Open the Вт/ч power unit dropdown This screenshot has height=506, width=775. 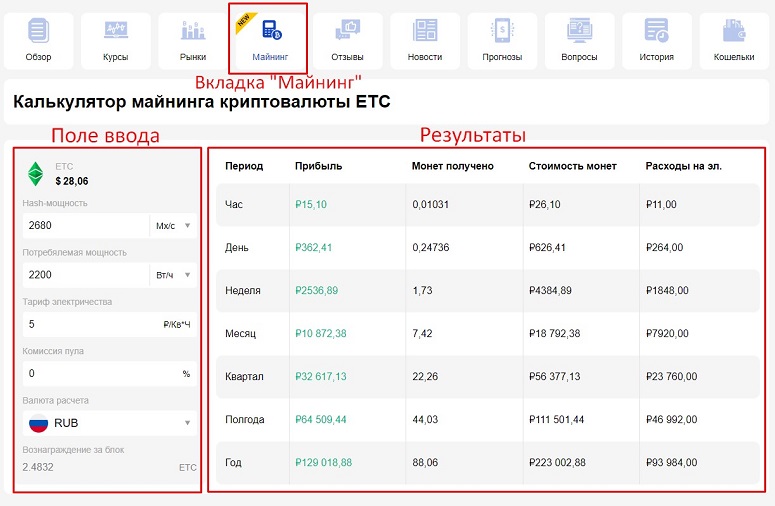click(173, 274)
